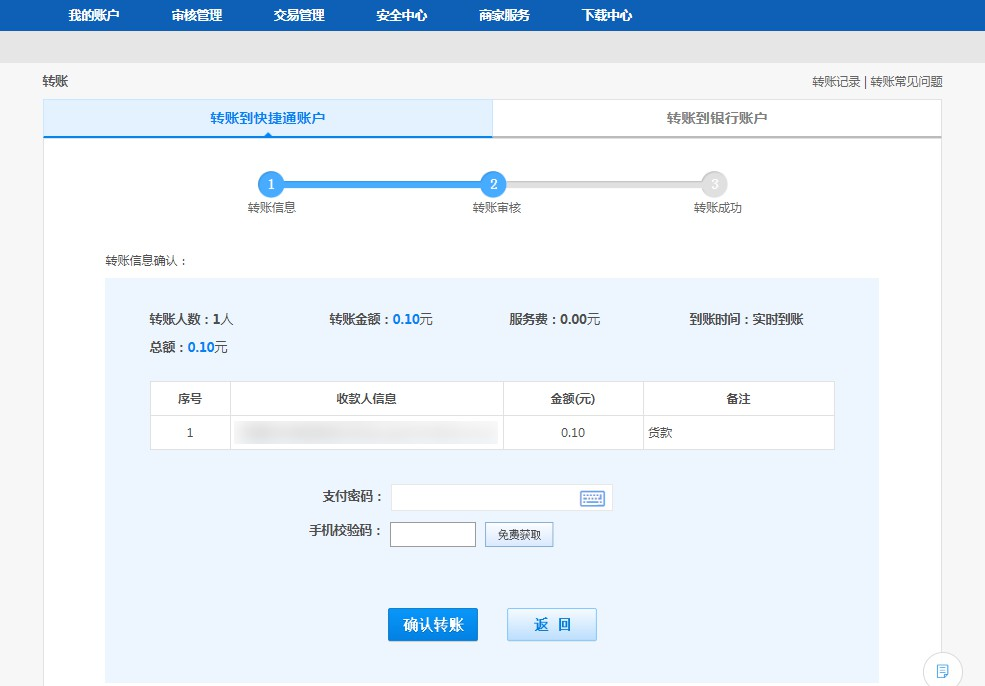Click the 手机校验码 input box
Image resolution: width=985 pixels, height=686 pixels.
pos(433,535)
